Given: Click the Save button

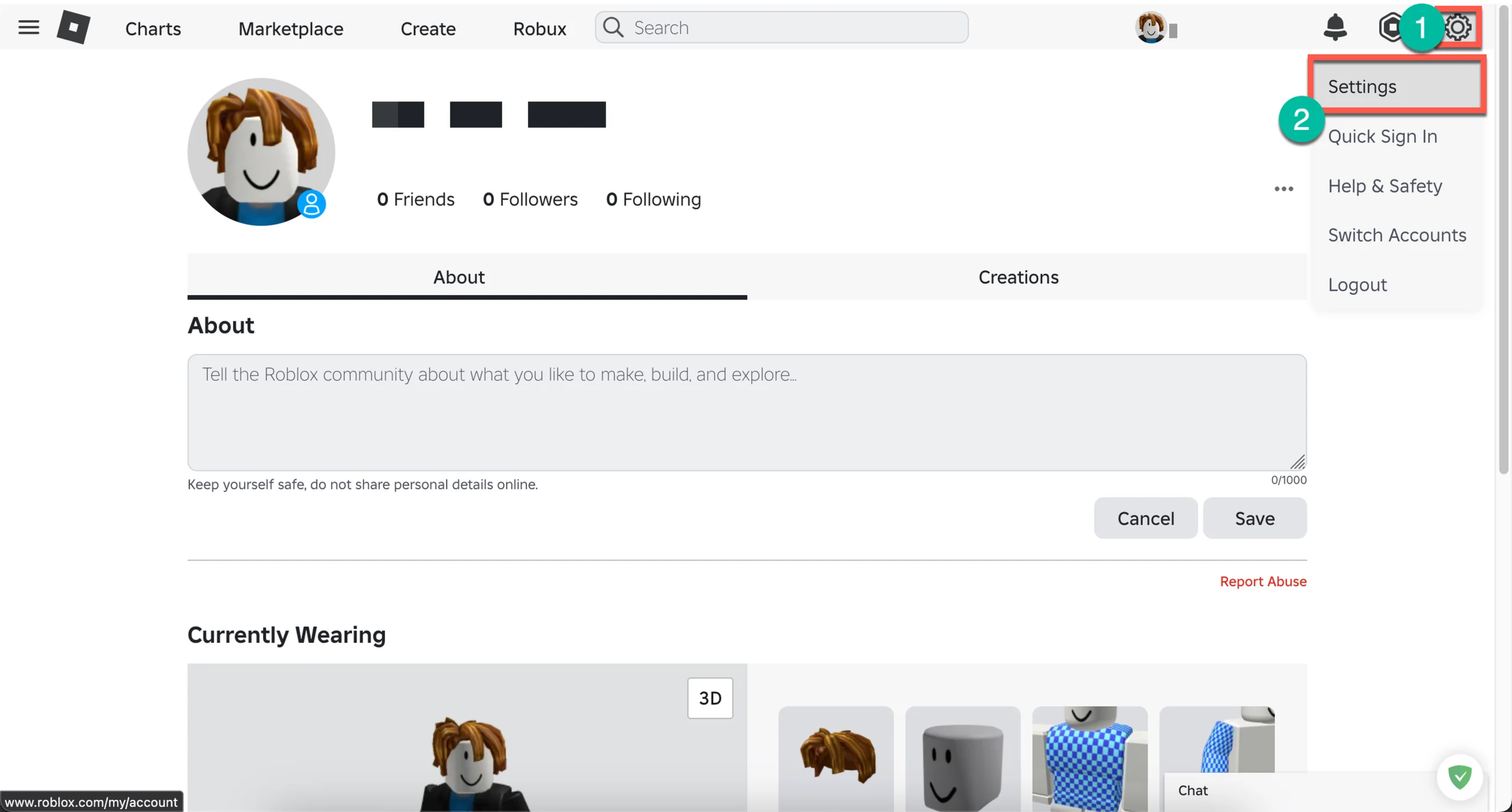Looking at the screenshot, I should click(1254, 518).
